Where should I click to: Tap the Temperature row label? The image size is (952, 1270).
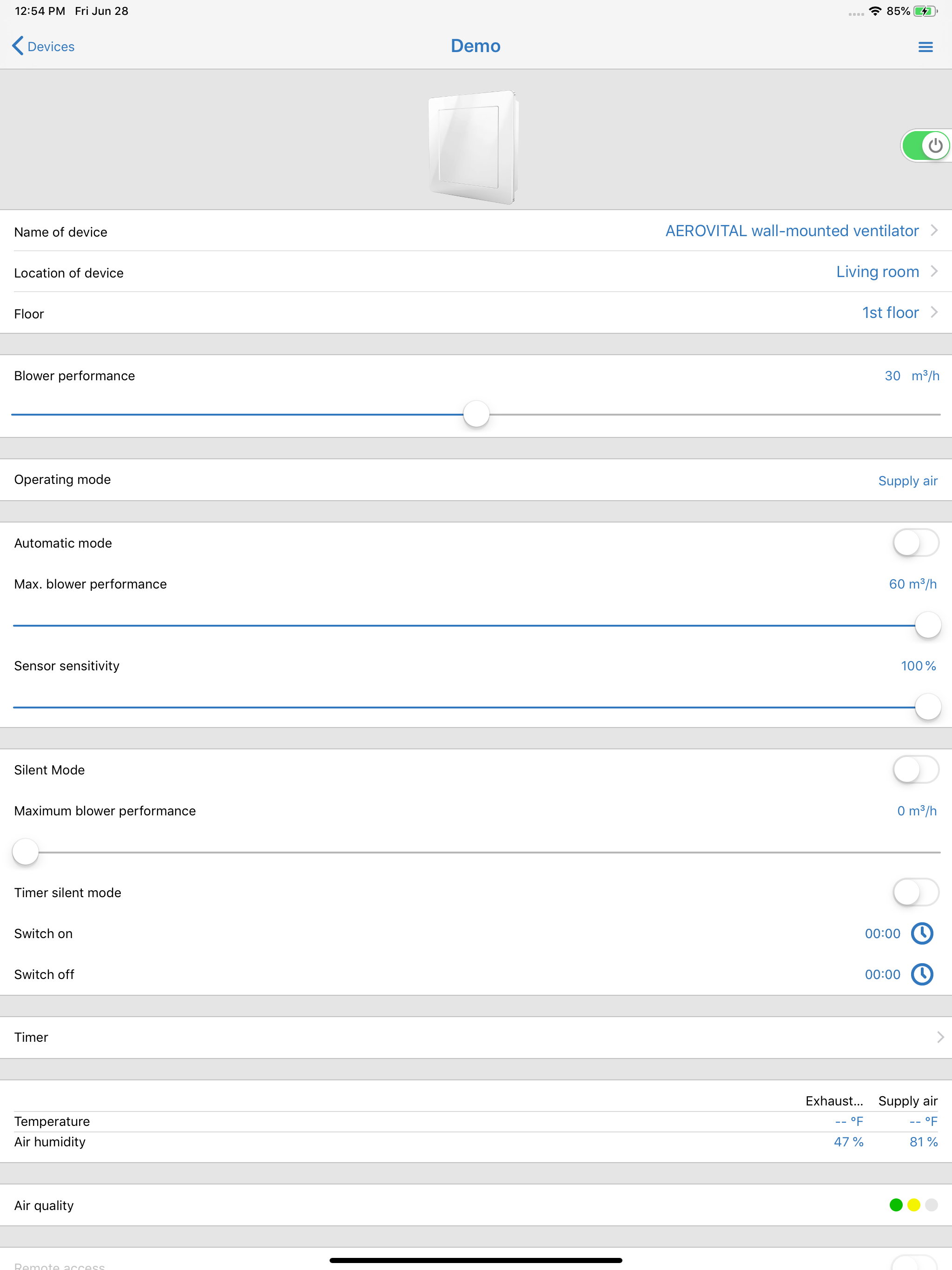[52, 1121]
